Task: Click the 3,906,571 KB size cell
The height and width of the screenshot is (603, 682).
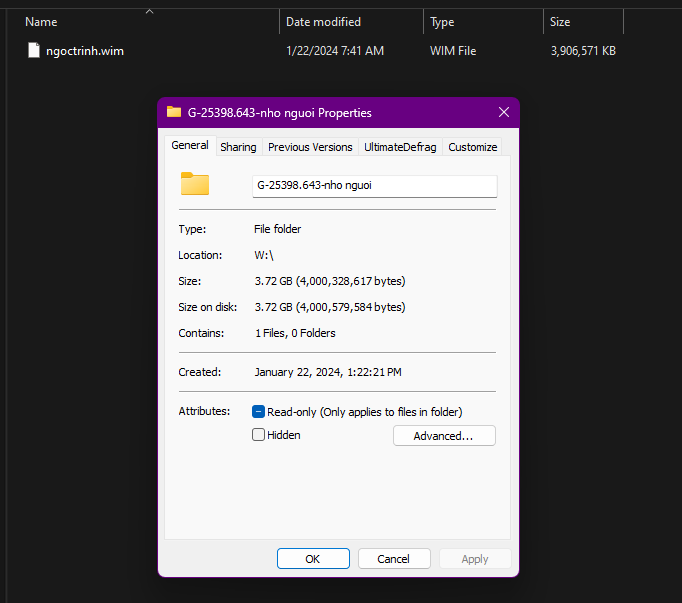Action: (583, 51)
